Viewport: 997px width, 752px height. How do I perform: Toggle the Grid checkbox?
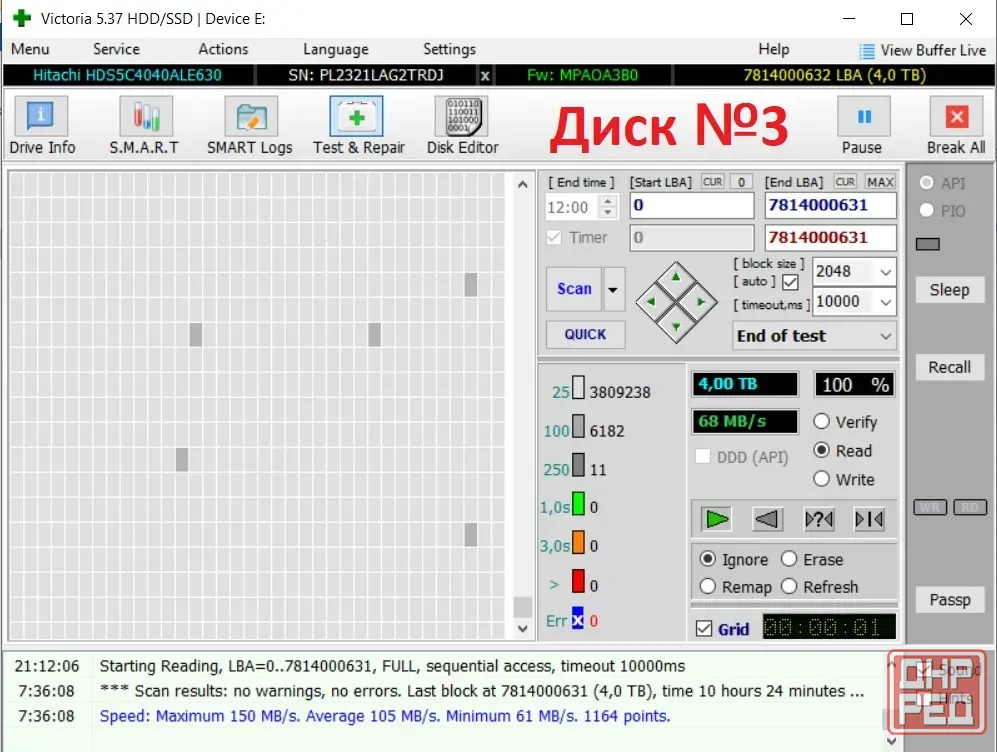click(x=704, y=629)
